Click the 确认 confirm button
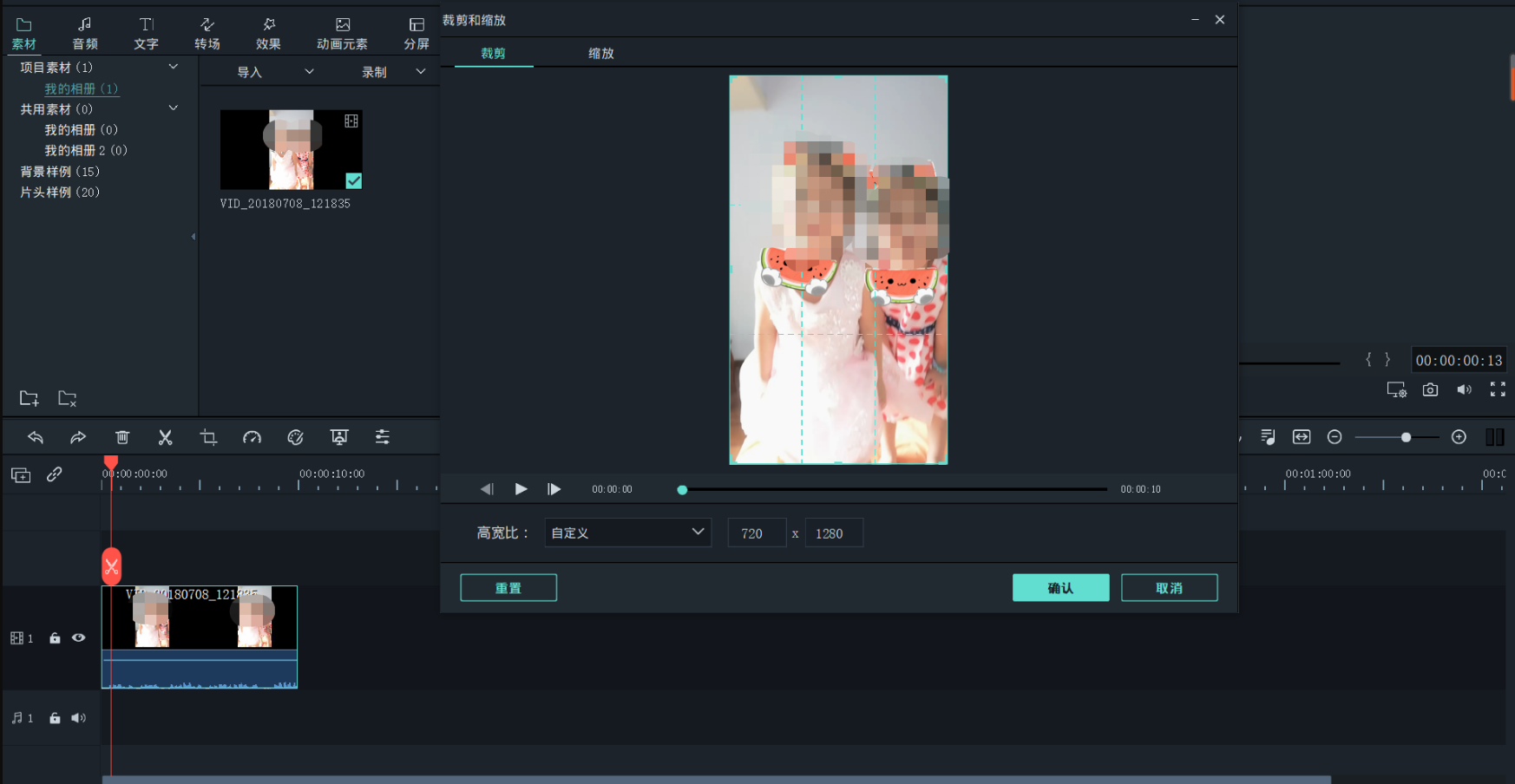 1060,587
